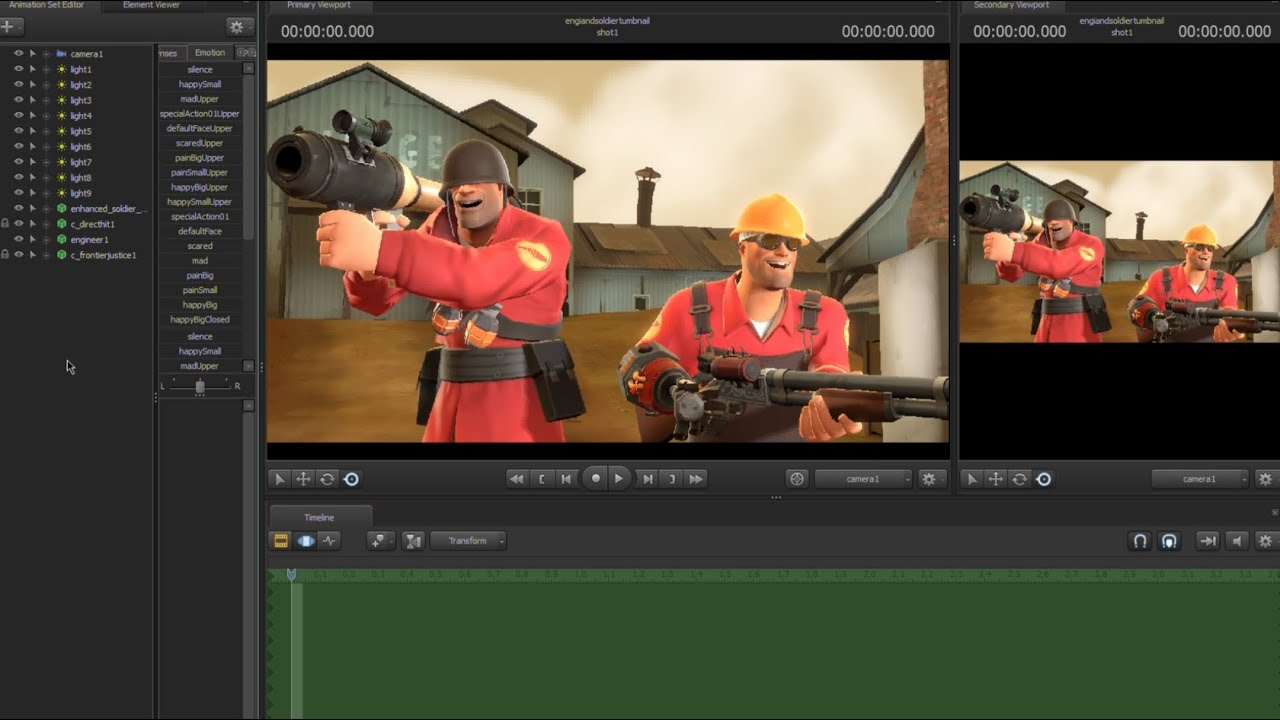Screen dimensions: 1280x720
Task: Toggle visibility eye for light4
Action: (x=18, y=116)
